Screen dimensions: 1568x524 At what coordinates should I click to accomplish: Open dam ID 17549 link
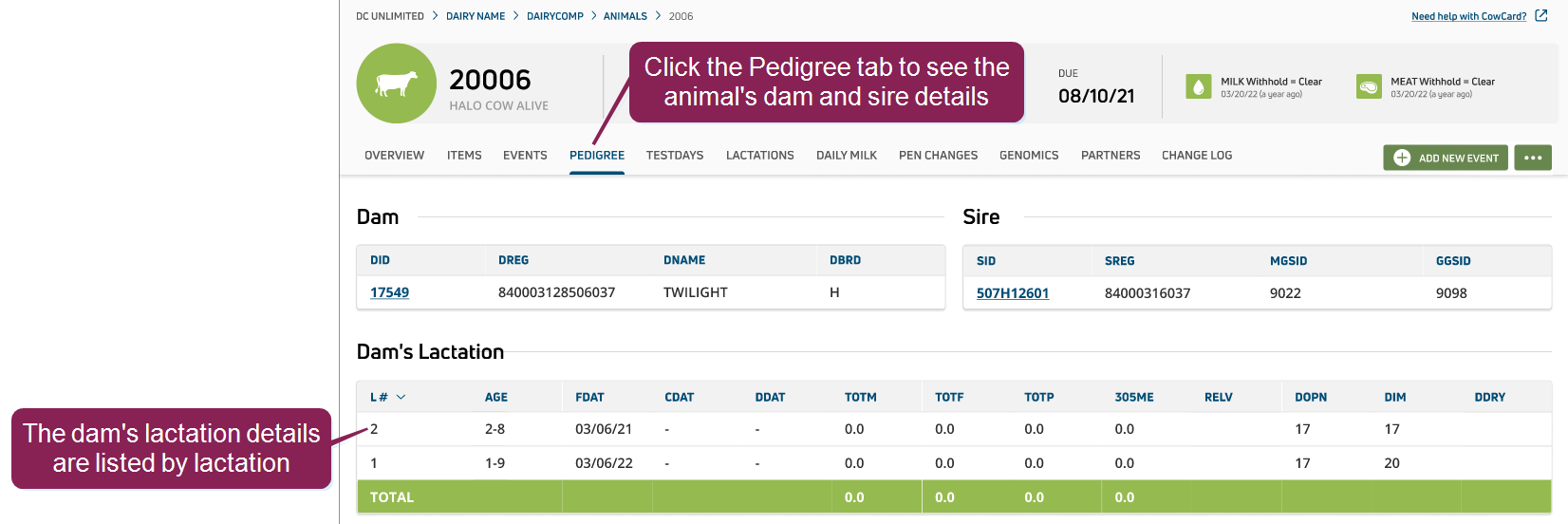389,292
